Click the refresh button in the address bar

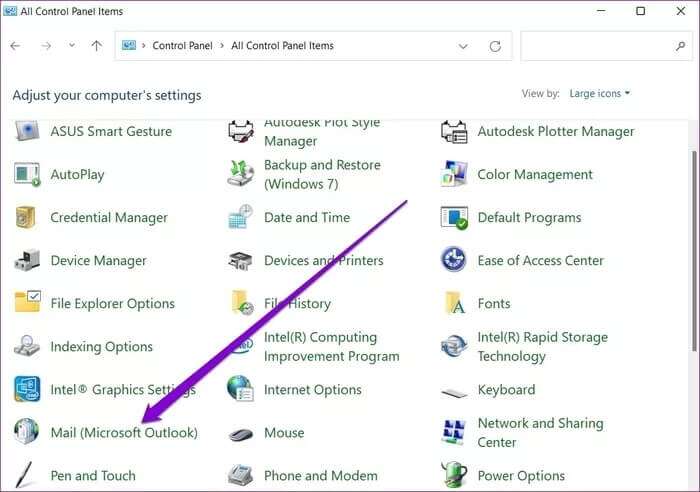click(x=495, y=46)
